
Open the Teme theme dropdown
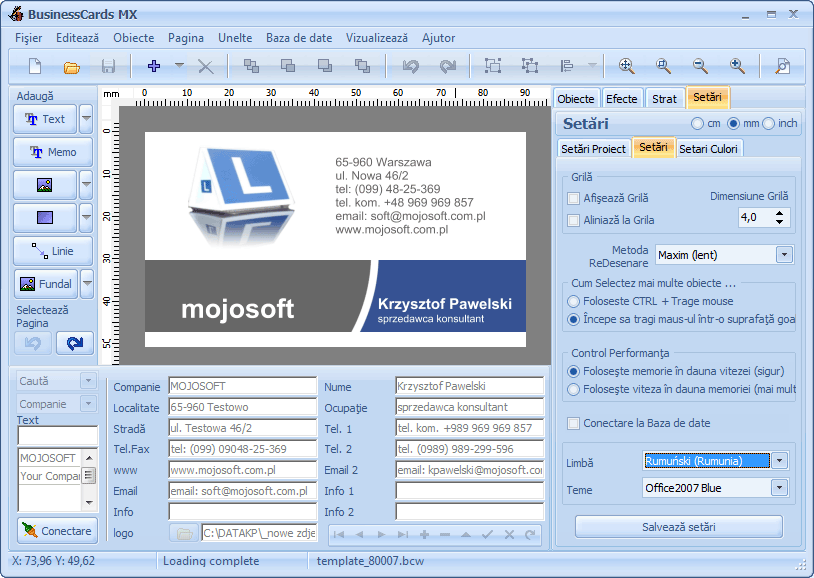[x=779, y=488]
